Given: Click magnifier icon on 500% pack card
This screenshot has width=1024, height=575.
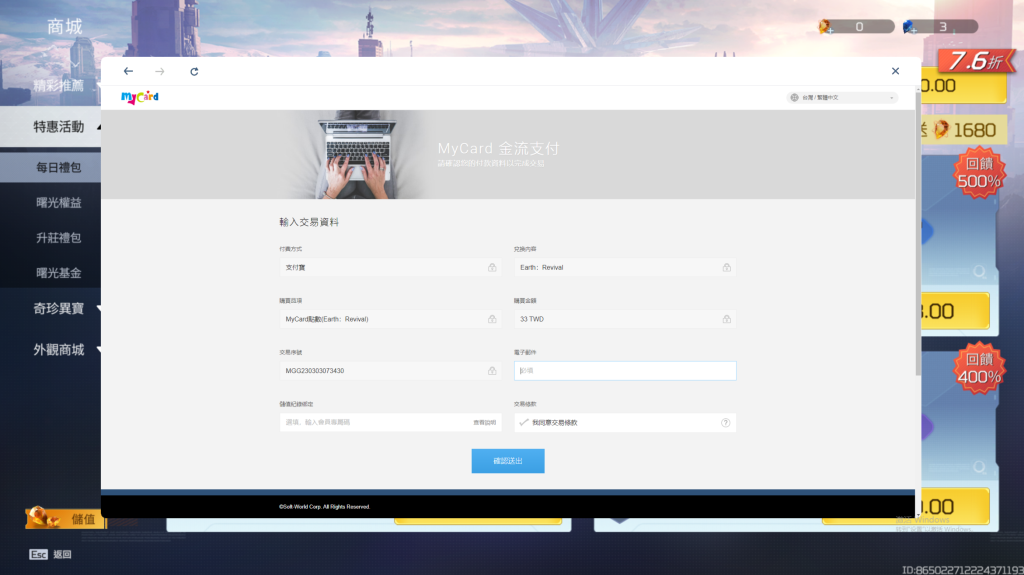Looking at the screenshot, I should pyautogui.click(x=979, y=271).
